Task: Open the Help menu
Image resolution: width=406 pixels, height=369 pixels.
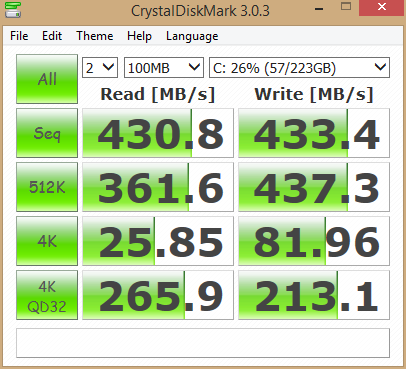Action: (x=139, y=36)
